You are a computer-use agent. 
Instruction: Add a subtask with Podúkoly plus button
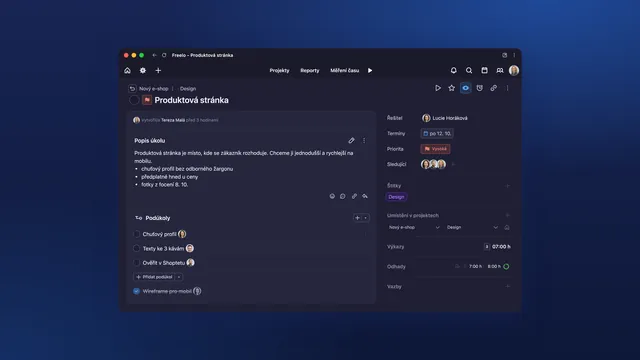click(x=358, y=218)
